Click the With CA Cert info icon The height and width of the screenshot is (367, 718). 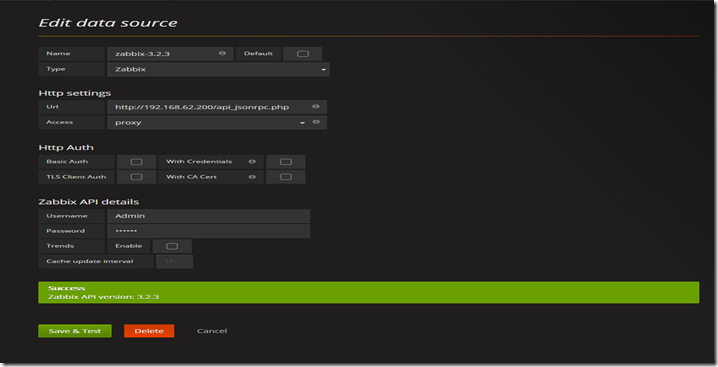click(252, 177)
